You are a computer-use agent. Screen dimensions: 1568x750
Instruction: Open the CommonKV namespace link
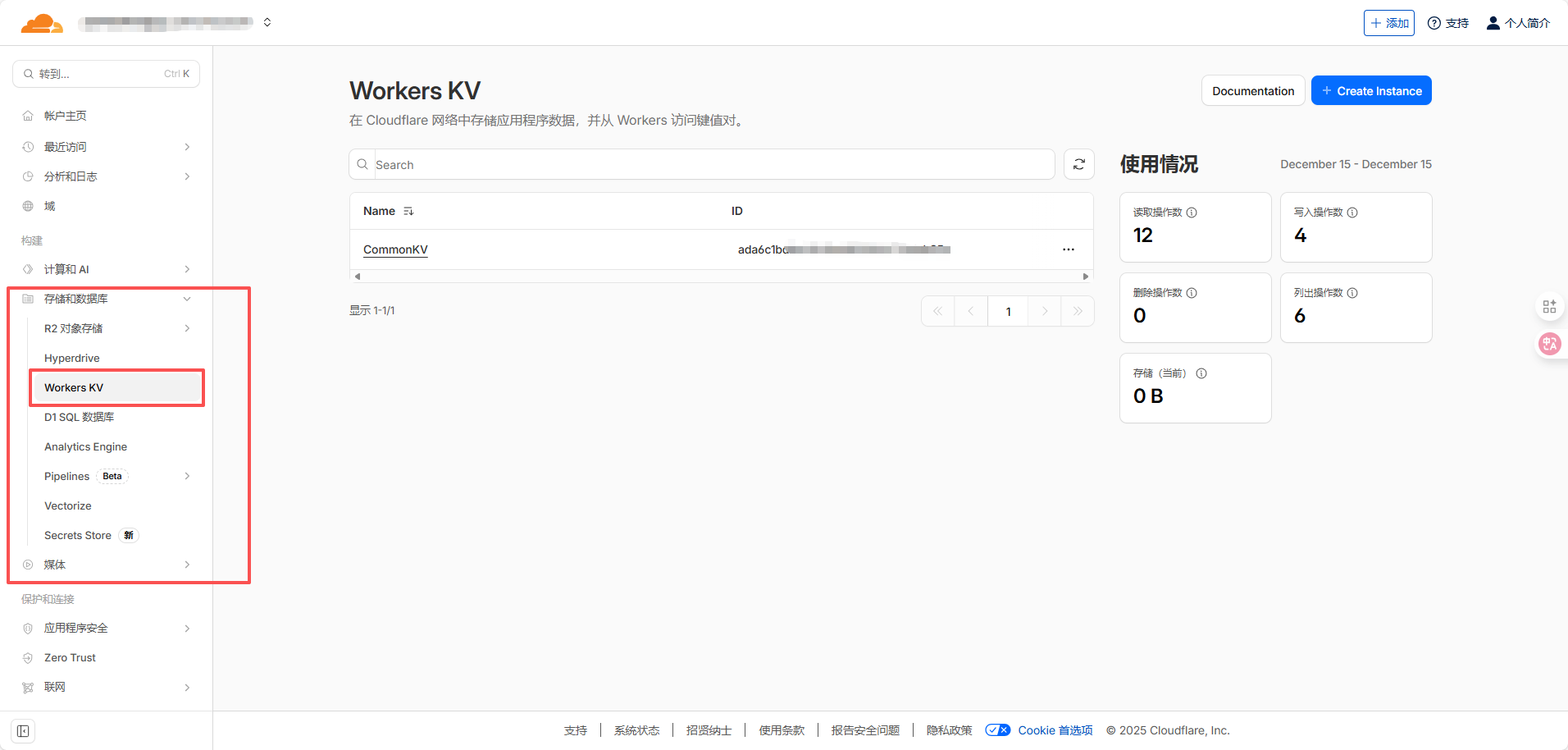(395, 249)
